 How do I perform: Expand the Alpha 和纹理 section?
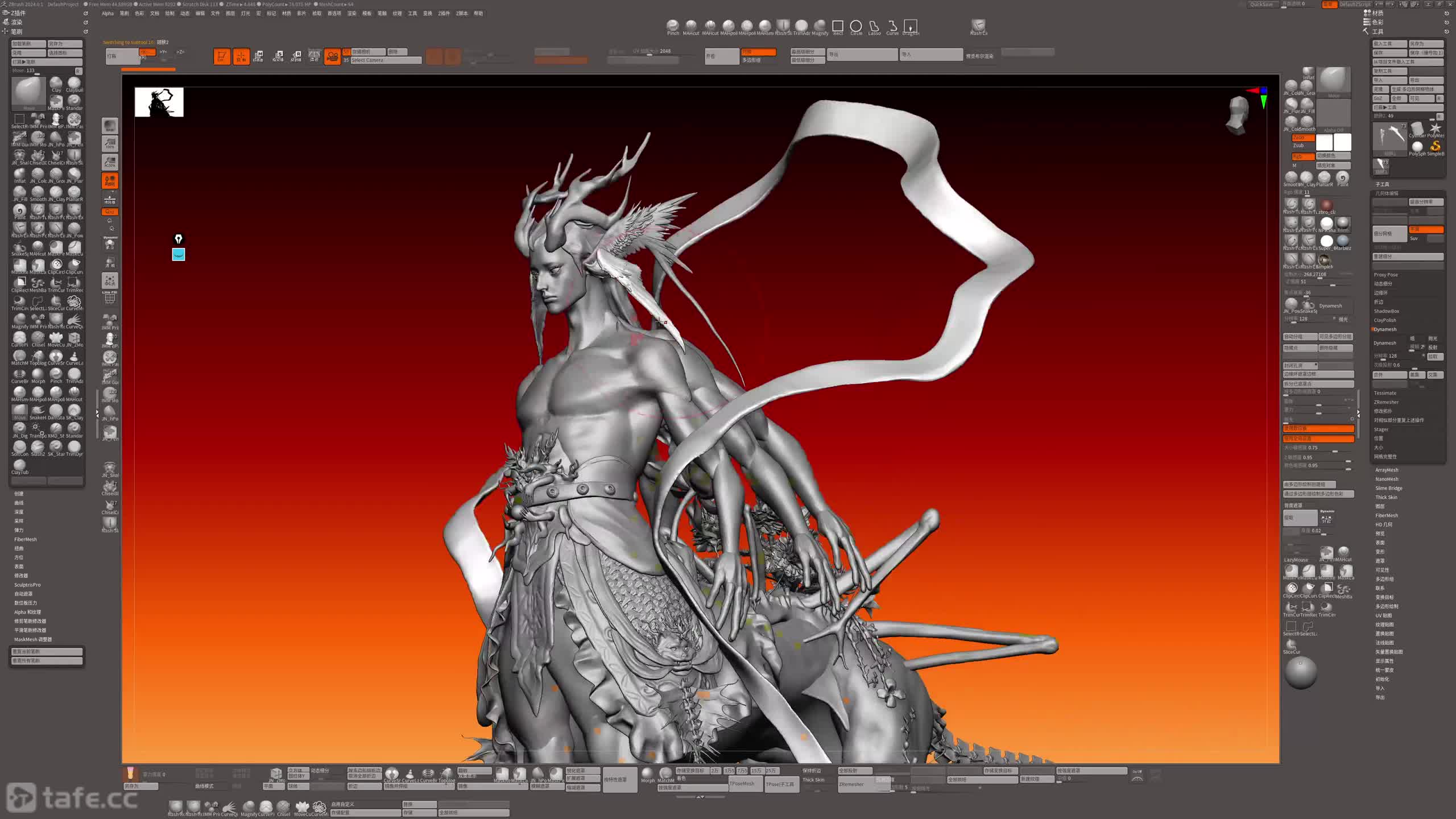(x=27, y=612)
